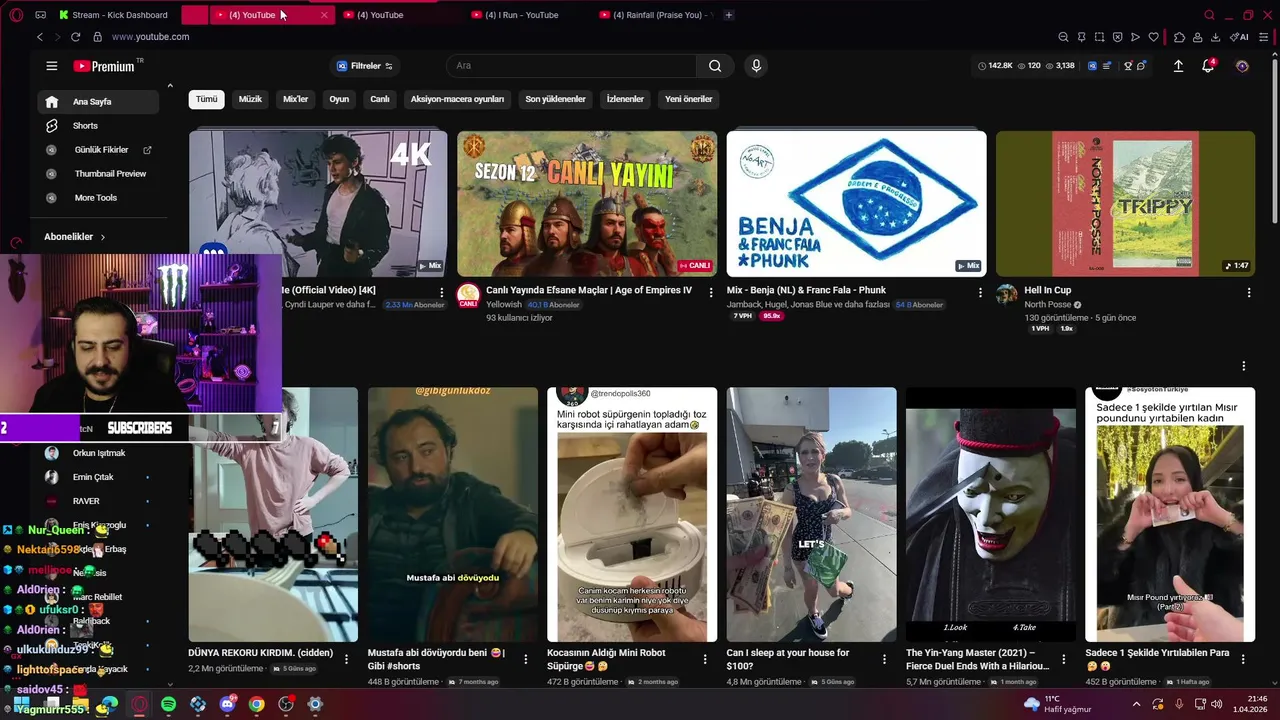Open Opera extensions cube icon
Viewport: 1280px width, 720px height.
pos(1179,37)
